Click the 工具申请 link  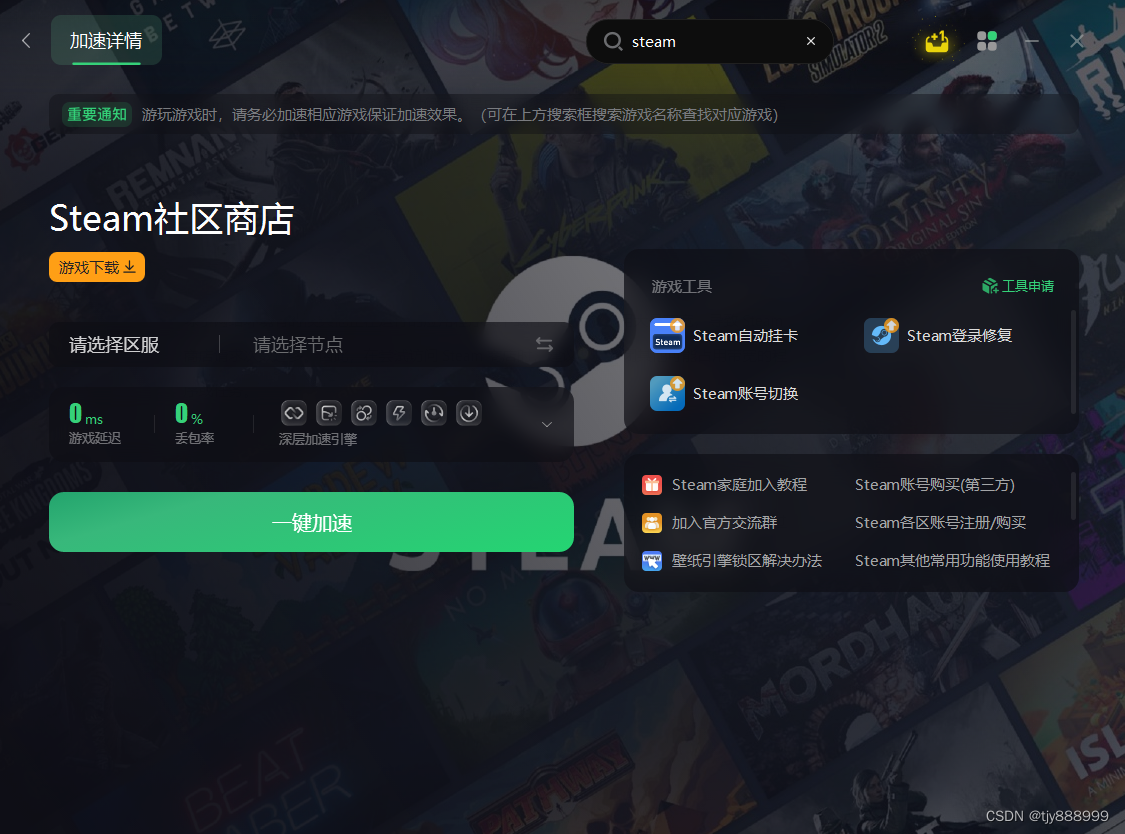point(1018,286)
